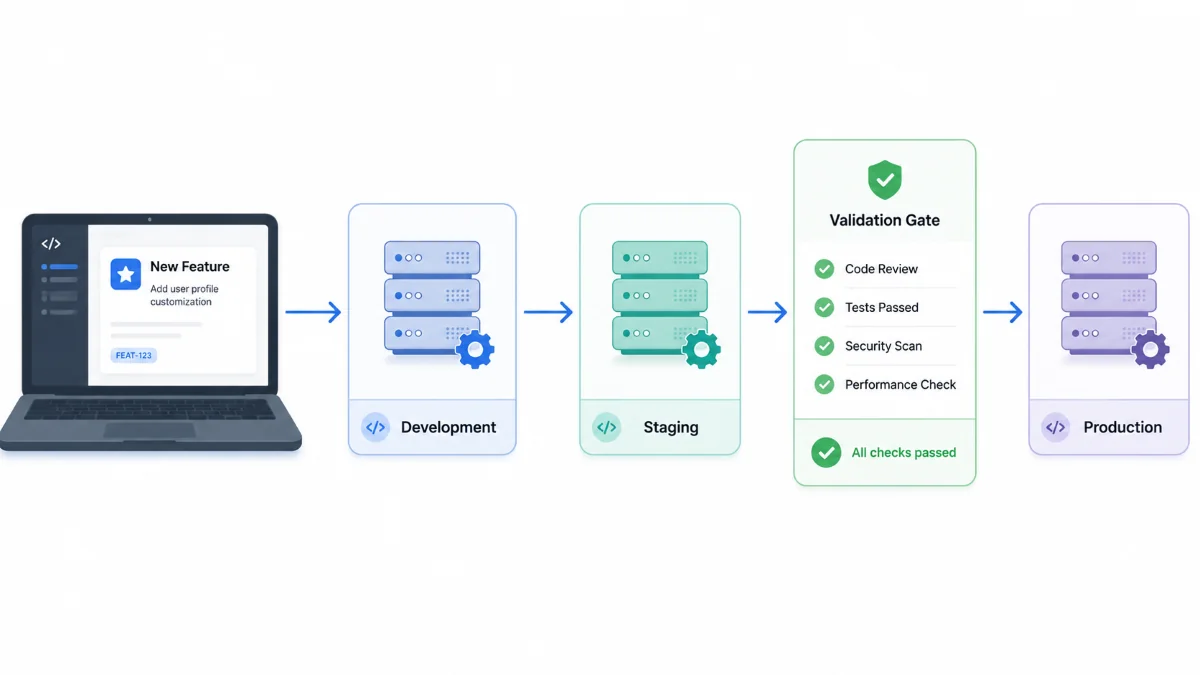Click the 'Add user profile customization' description
The width and height of the screenshot is (1200, 675).
click(x=184, y=295)
